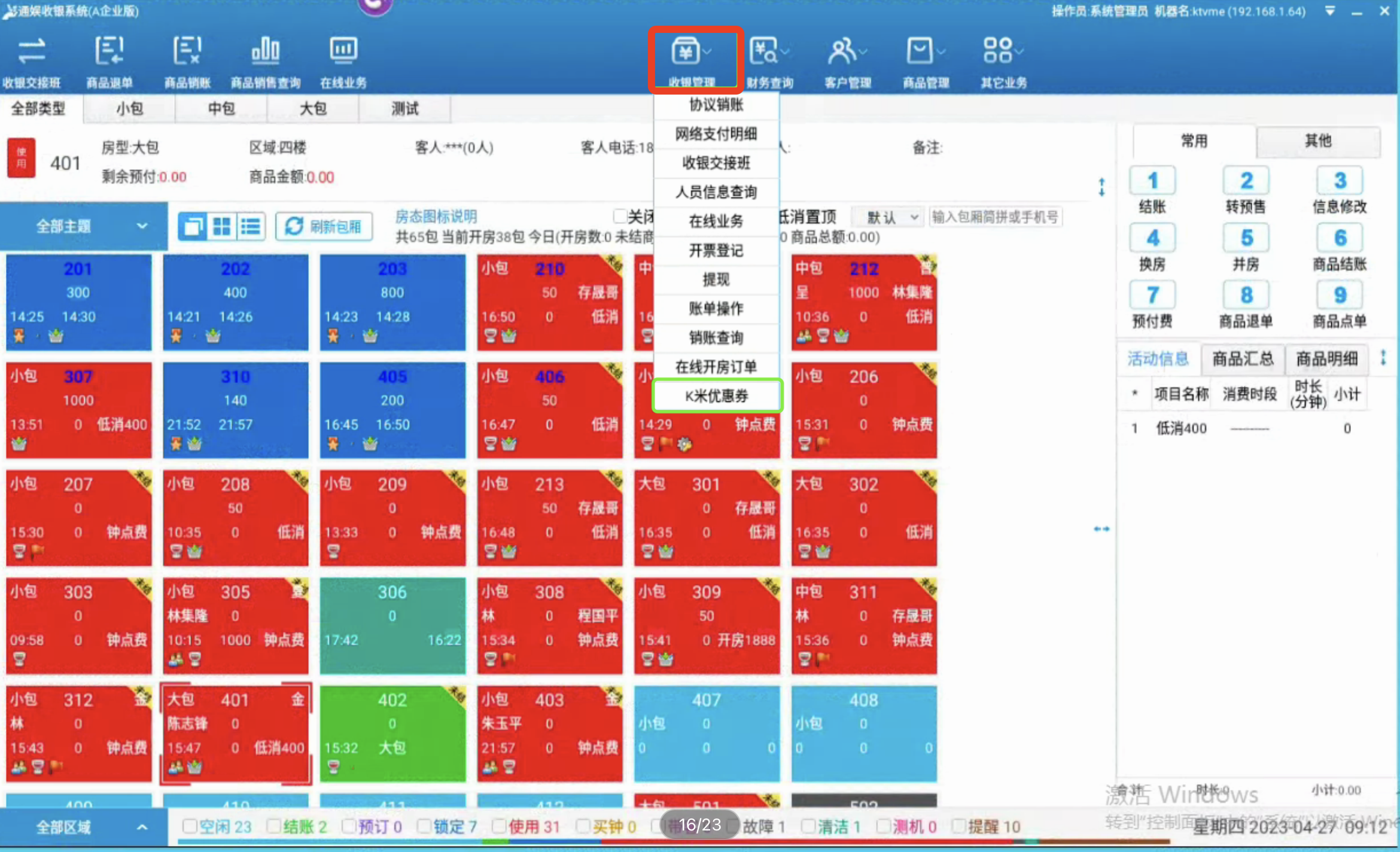This screenshot has width=1400, height=852.
Task: Open the 收银管理 toolbar icon
Action: point(692,60)
